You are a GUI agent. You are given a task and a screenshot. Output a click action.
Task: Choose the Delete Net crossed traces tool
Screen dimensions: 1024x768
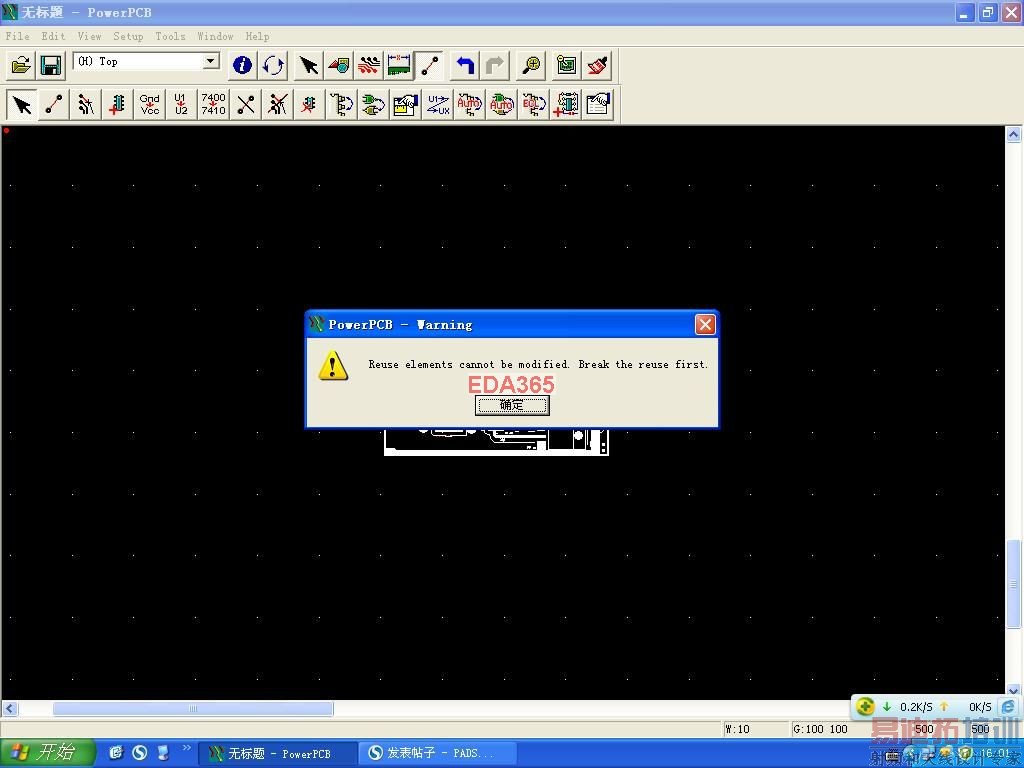278,104
